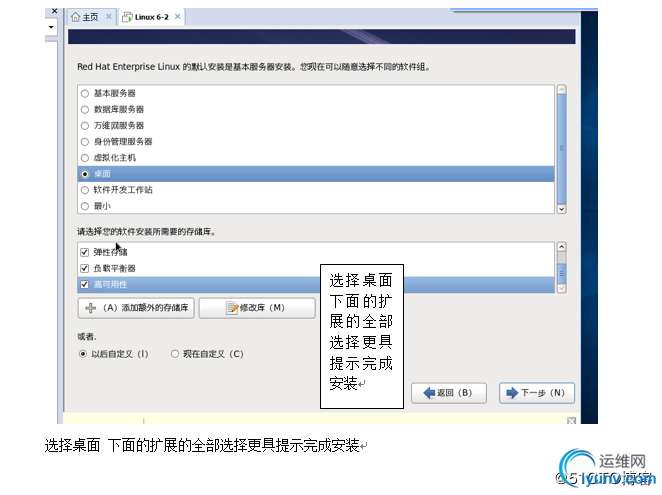Click the 添加额外的存储库 (A) button
The image size is (662, 495).
[x=136, y=308]
